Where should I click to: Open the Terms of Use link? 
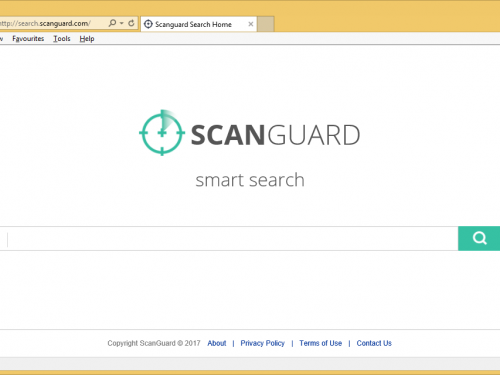coord(321,343)
